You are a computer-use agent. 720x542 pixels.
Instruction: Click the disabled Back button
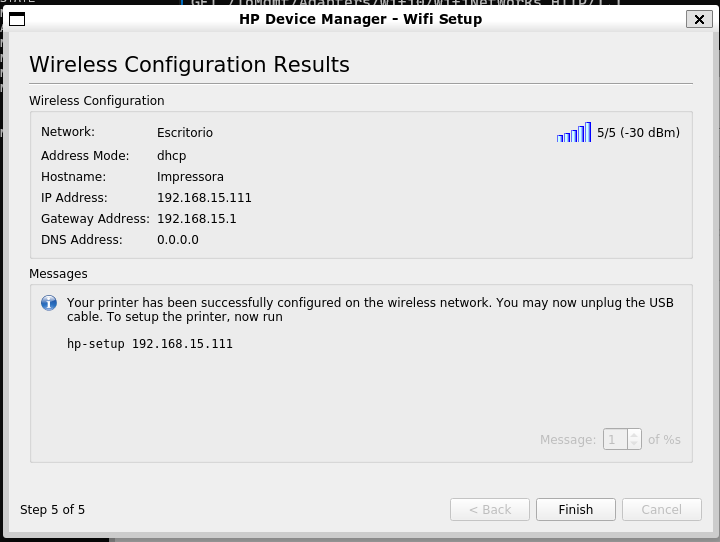[489, 509]
